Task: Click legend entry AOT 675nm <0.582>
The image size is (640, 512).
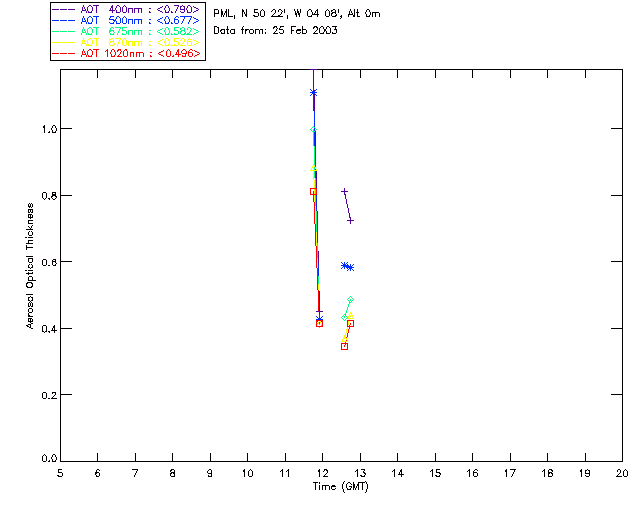Action: (127, 31)
